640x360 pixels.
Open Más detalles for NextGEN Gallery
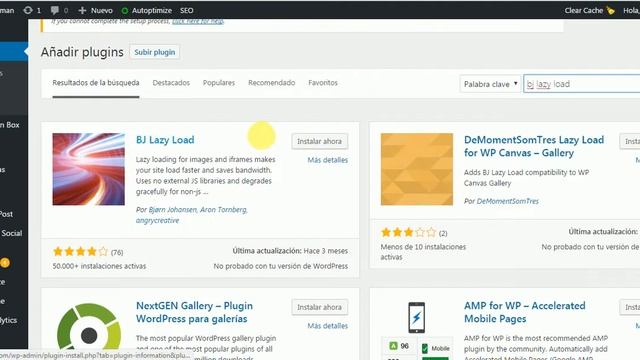328,326
